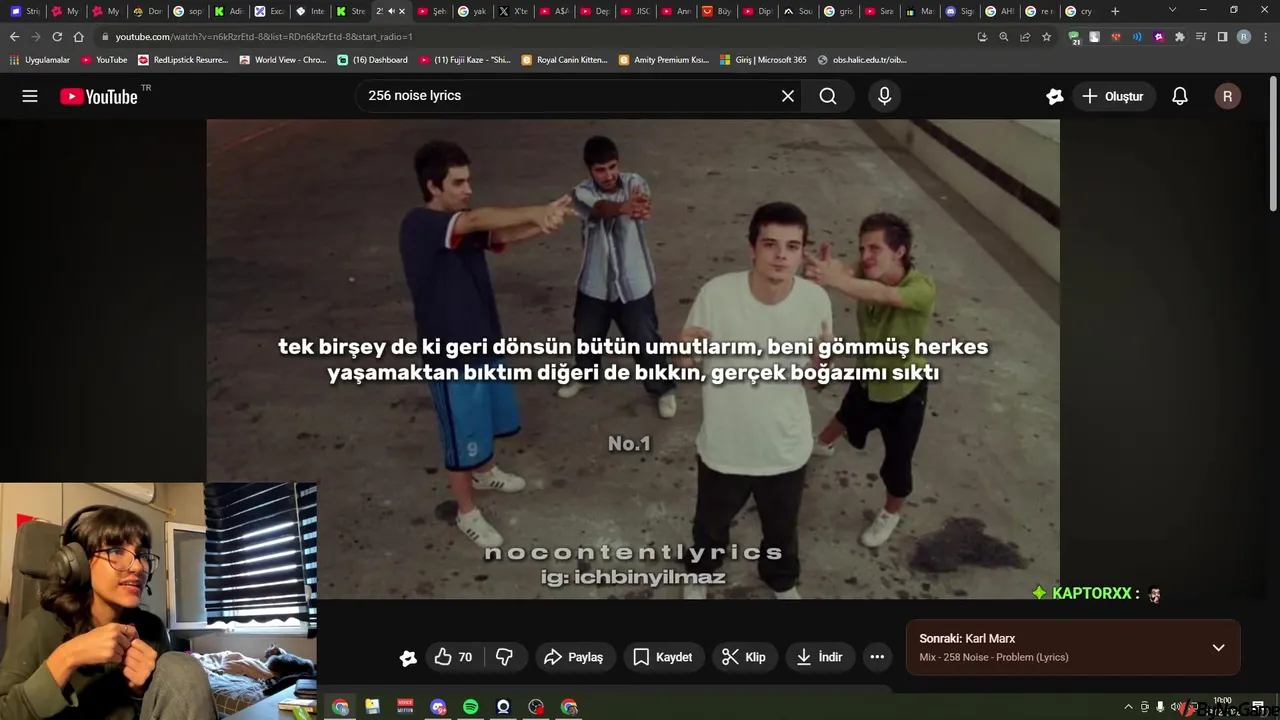Image resolution: width=1280 pixels, height=720 pixels.
Task: Switch to the yak tab
Action: (x=473, y=11)
